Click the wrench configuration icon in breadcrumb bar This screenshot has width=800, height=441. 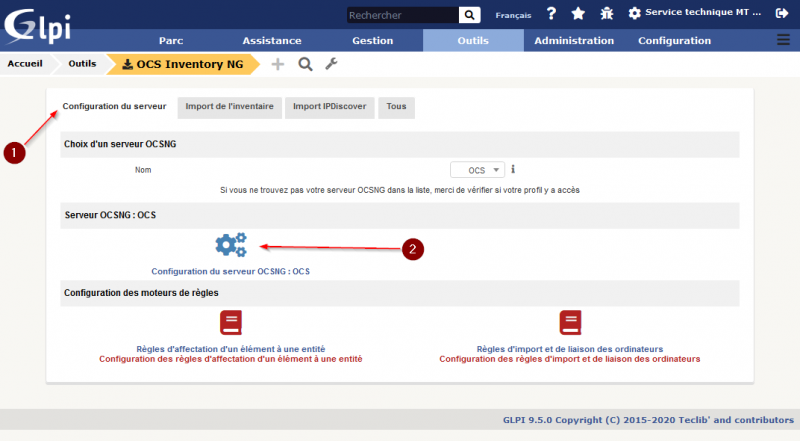tap(332, 64)
